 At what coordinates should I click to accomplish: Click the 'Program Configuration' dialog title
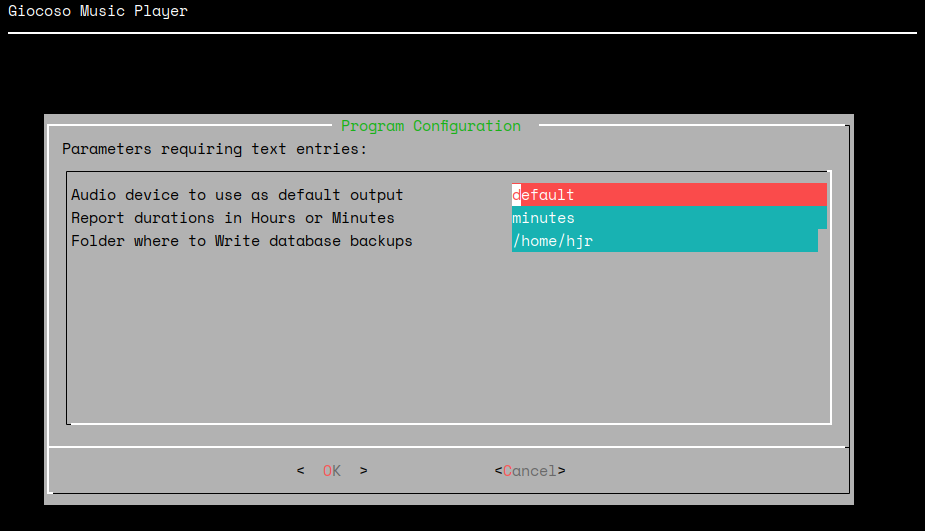point(430,126)
